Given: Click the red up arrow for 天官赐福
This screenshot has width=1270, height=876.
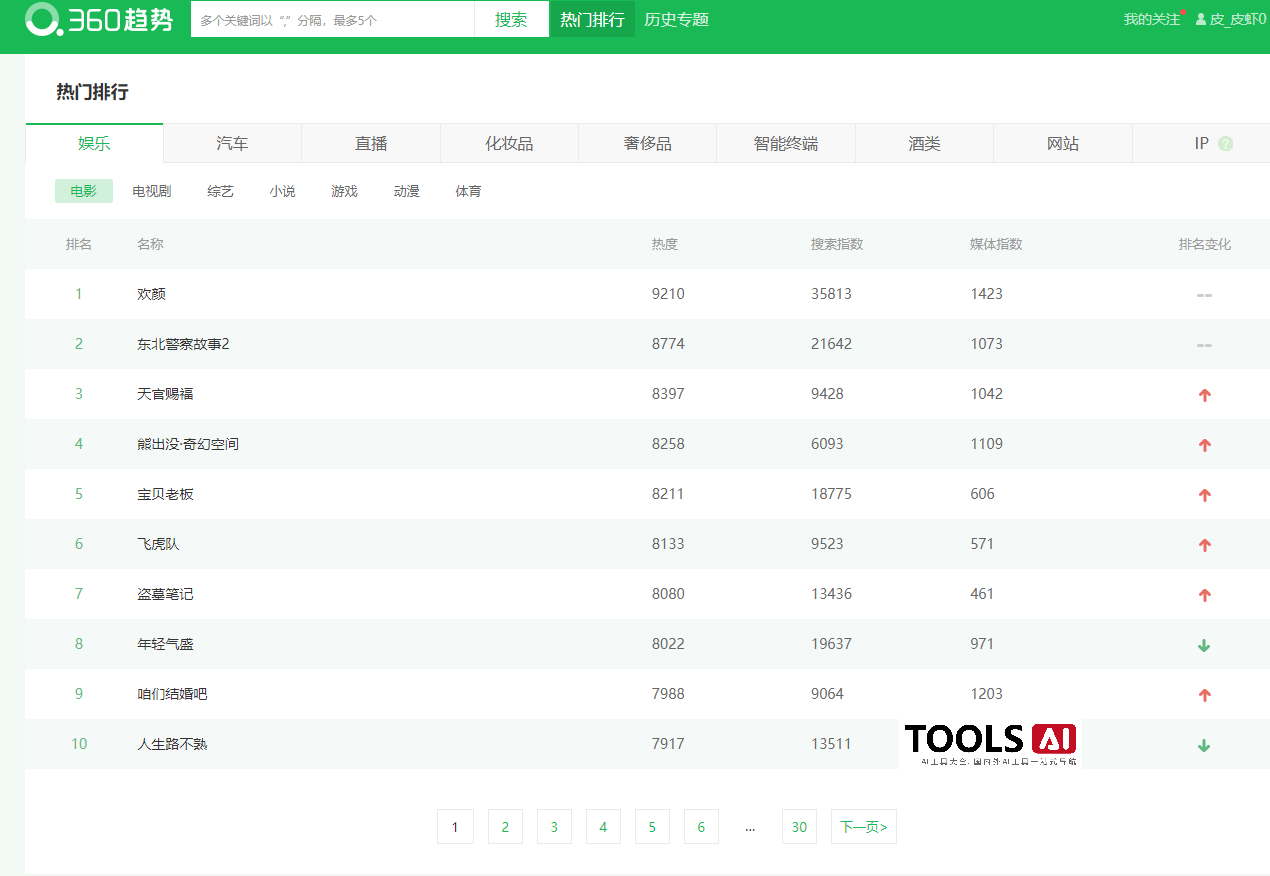Looking at the screenshot, I should (x=1204, y=395).
